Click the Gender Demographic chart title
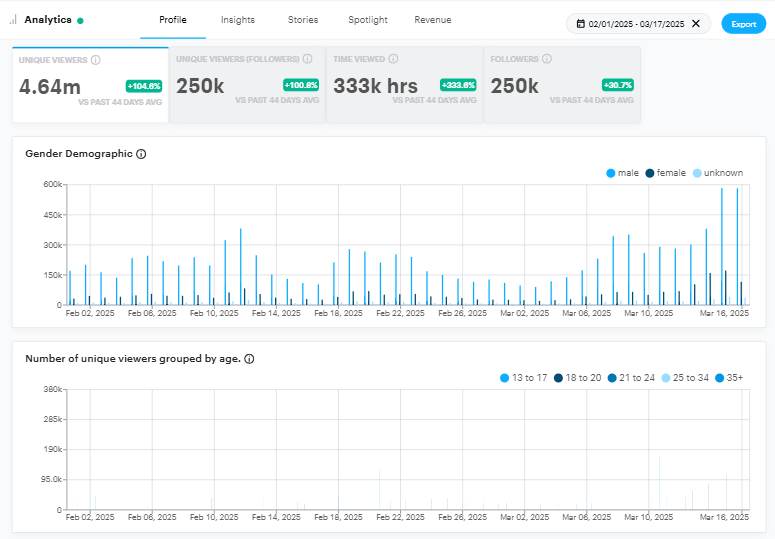This screenshot has height=539, width=775. (79, 154)
